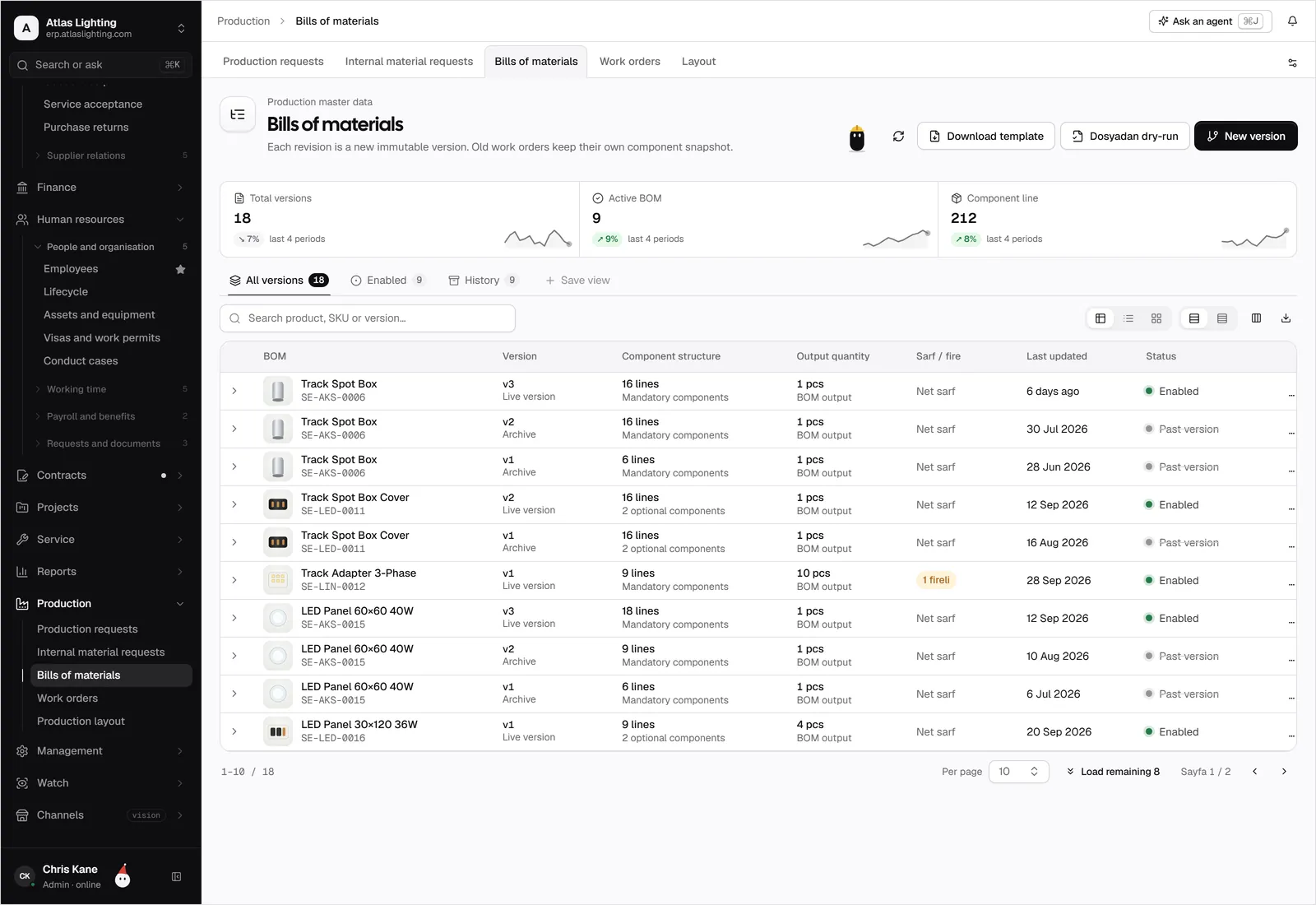Screen dimensions: 1316x905
Task: Click the refresh icon beside Download template
Action: click(898, 137)
